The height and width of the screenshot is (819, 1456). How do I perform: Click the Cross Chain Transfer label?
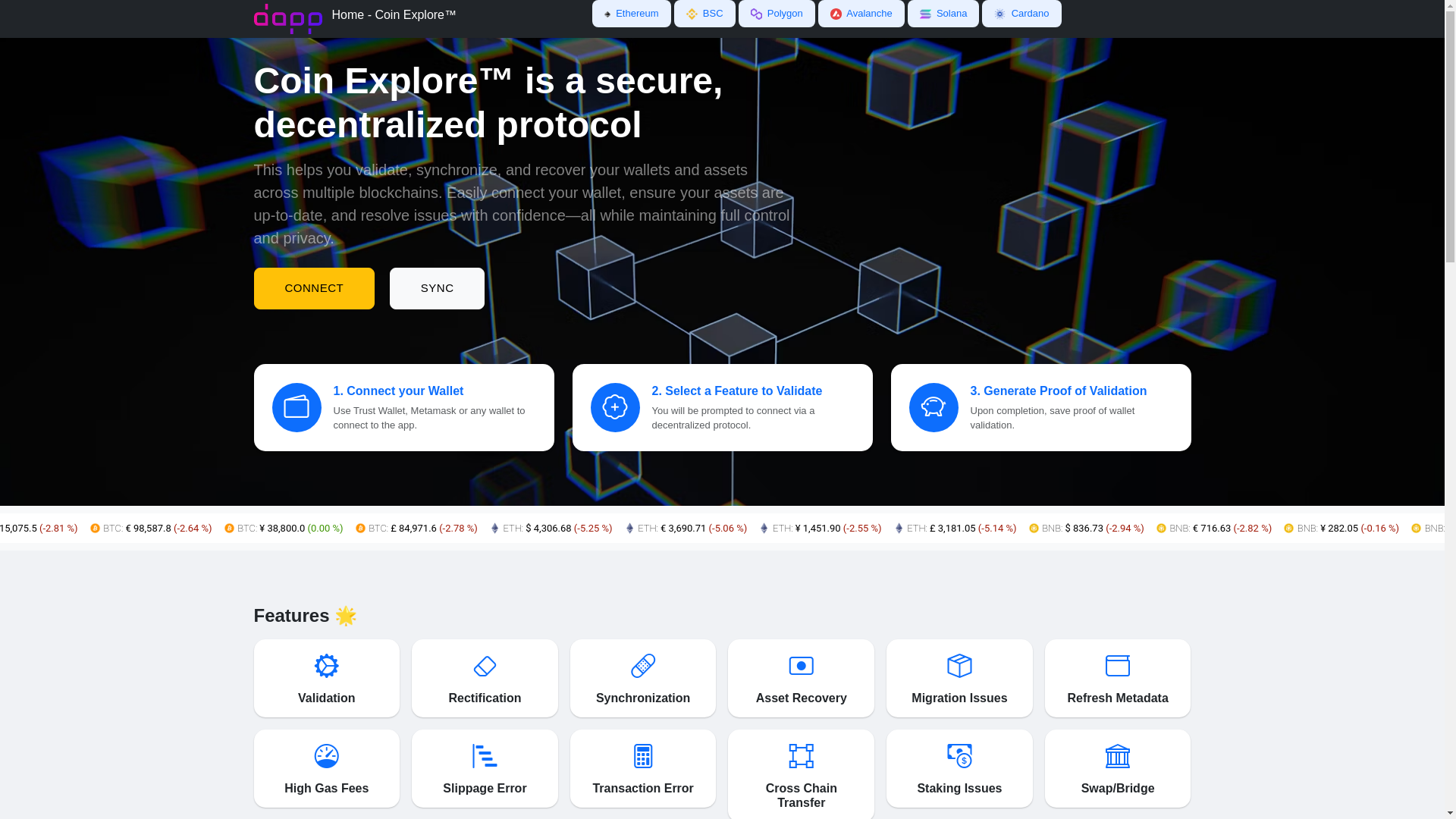point(801,795)
